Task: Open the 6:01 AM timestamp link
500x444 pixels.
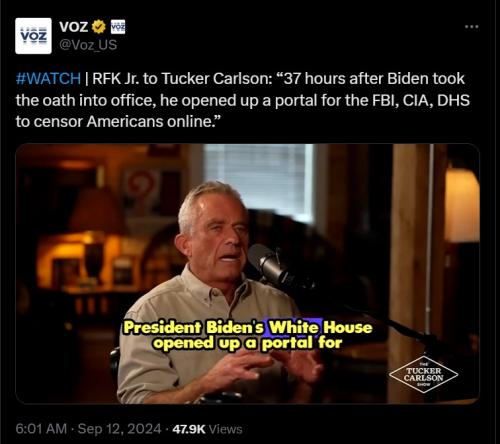Action: (x=41, y=429)
